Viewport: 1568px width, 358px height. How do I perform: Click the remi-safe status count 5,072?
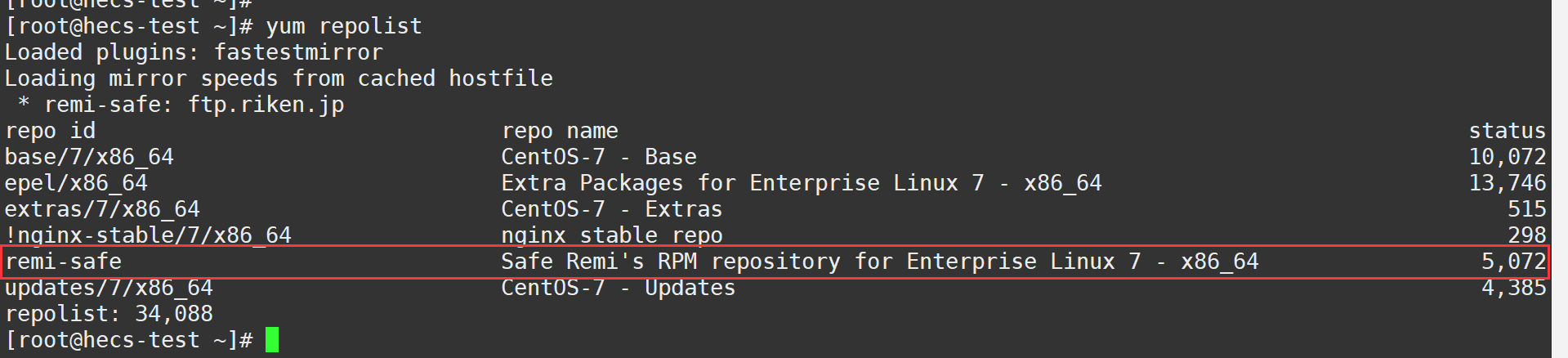point(1513,262)
